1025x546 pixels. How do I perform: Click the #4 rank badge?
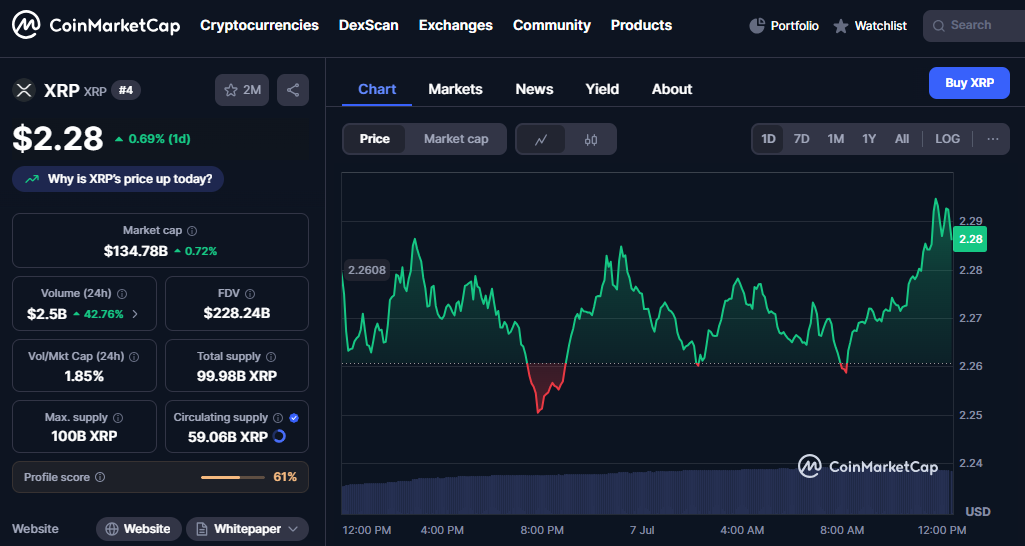click(x=126, y=90)
